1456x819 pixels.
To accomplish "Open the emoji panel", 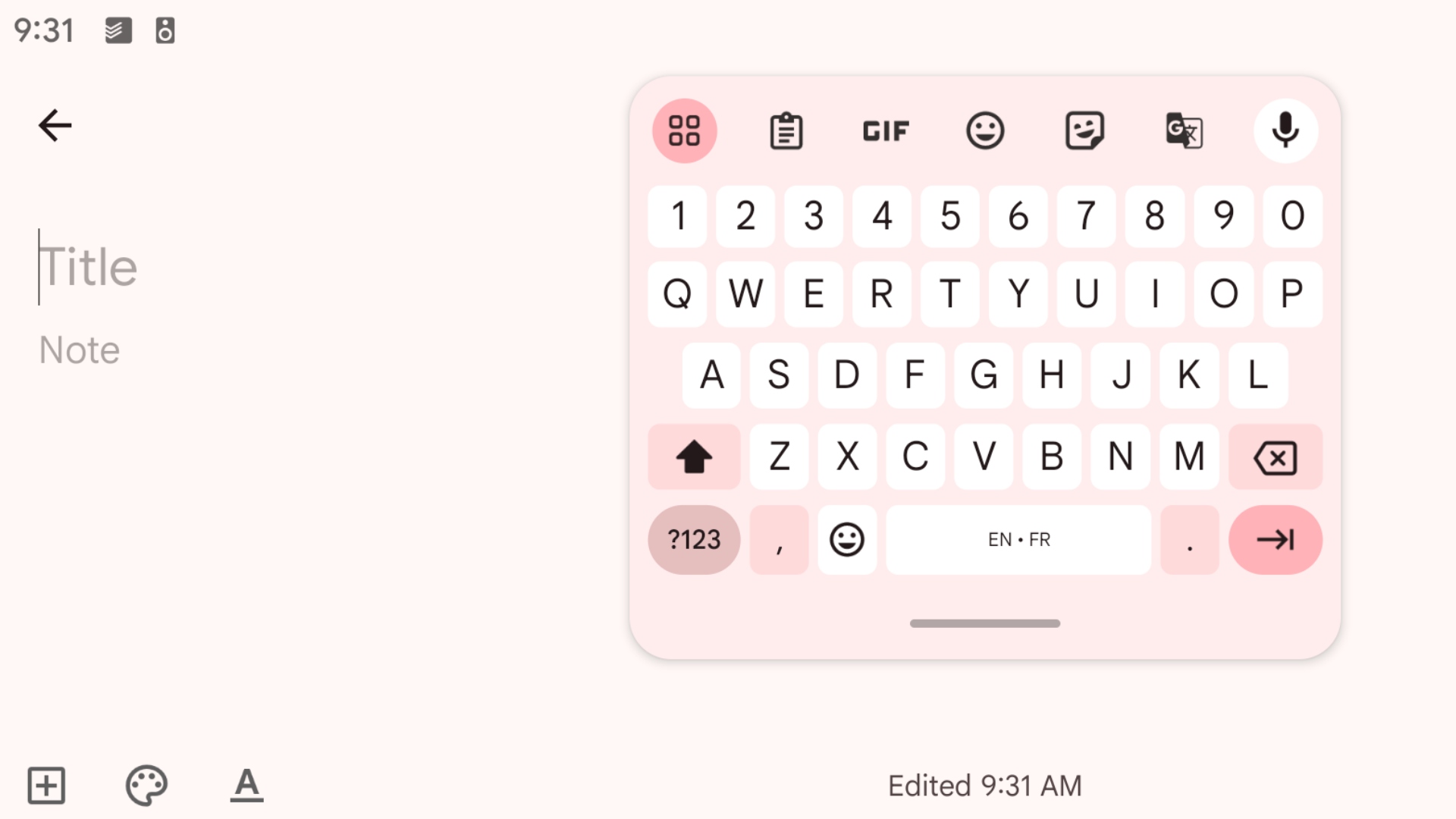I will pos(985,130).
